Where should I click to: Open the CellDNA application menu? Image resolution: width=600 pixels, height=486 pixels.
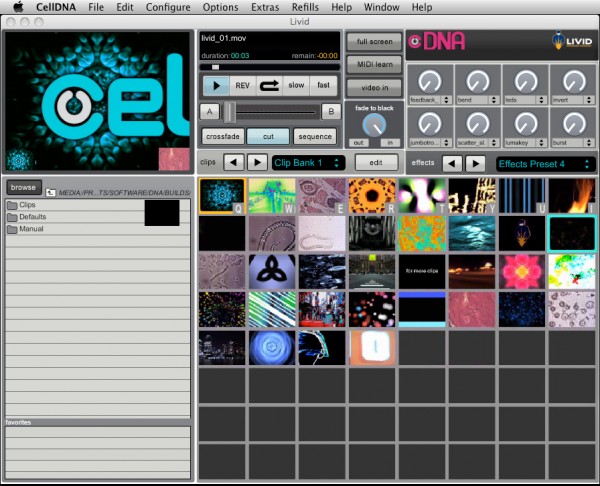[x=56, y=7]
